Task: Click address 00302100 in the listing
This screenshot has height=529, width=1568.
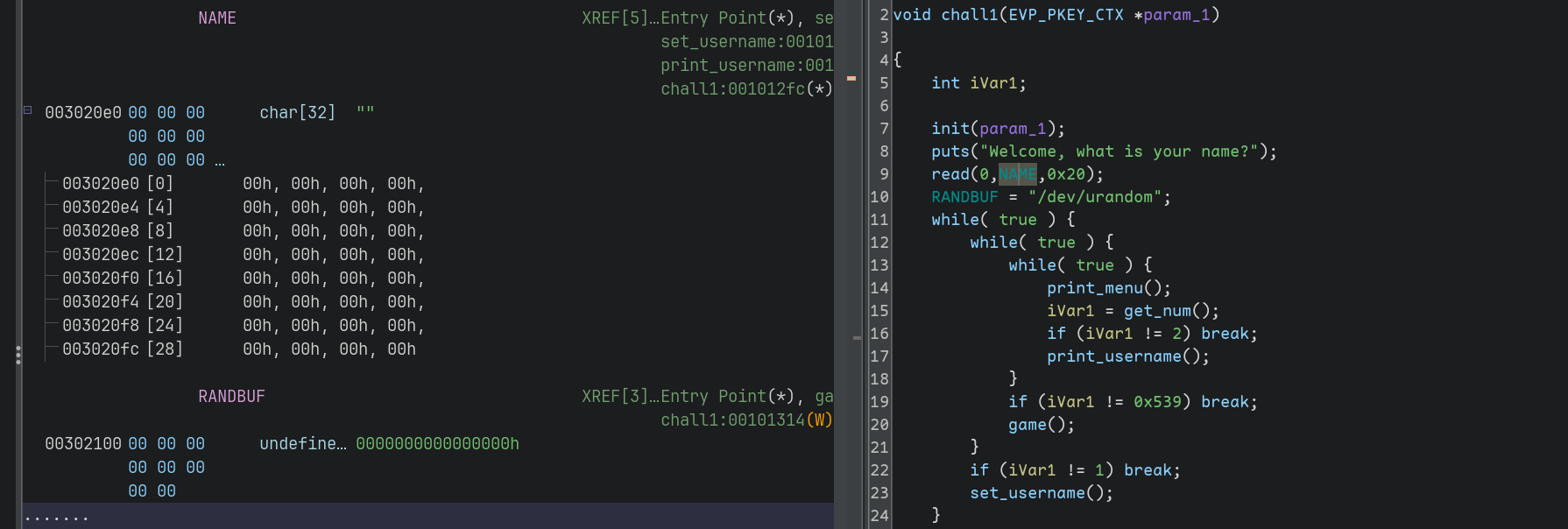Action: (x=83, y=444)
